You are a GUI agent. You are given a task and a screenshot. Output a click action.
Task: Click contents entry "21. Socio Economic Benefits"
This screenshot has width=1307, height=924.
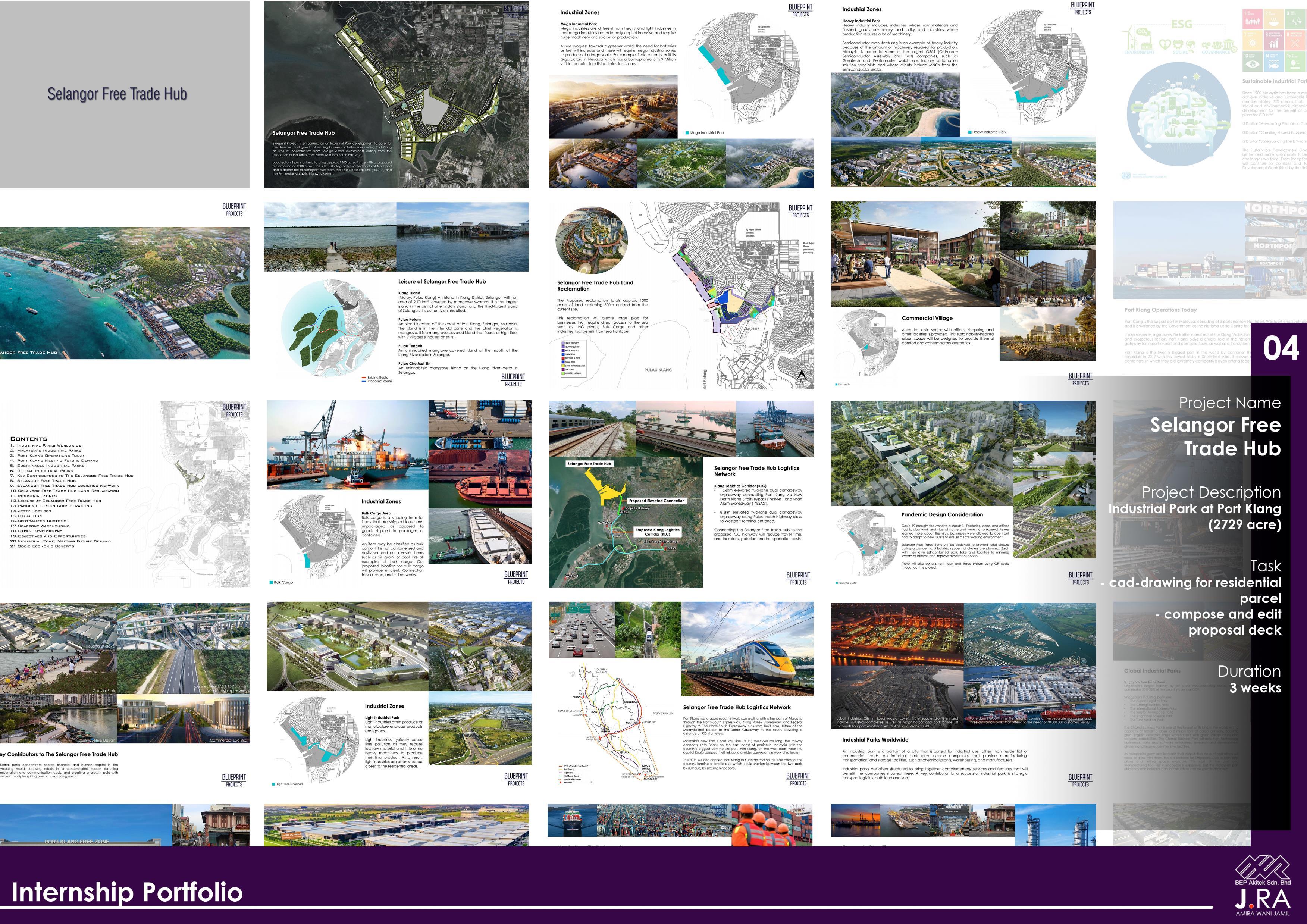42,546
